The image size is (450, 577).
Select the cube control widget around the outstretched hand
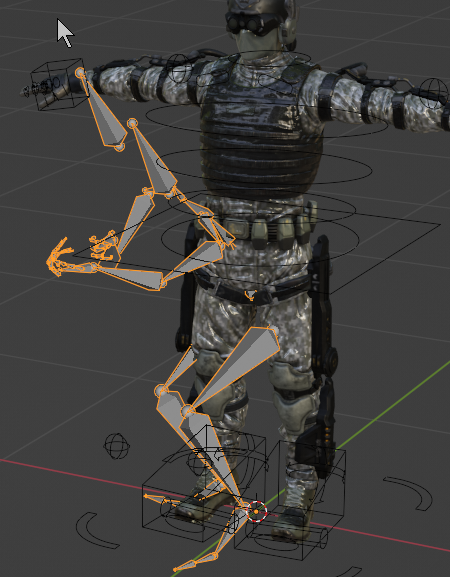(x=59, y=84)
